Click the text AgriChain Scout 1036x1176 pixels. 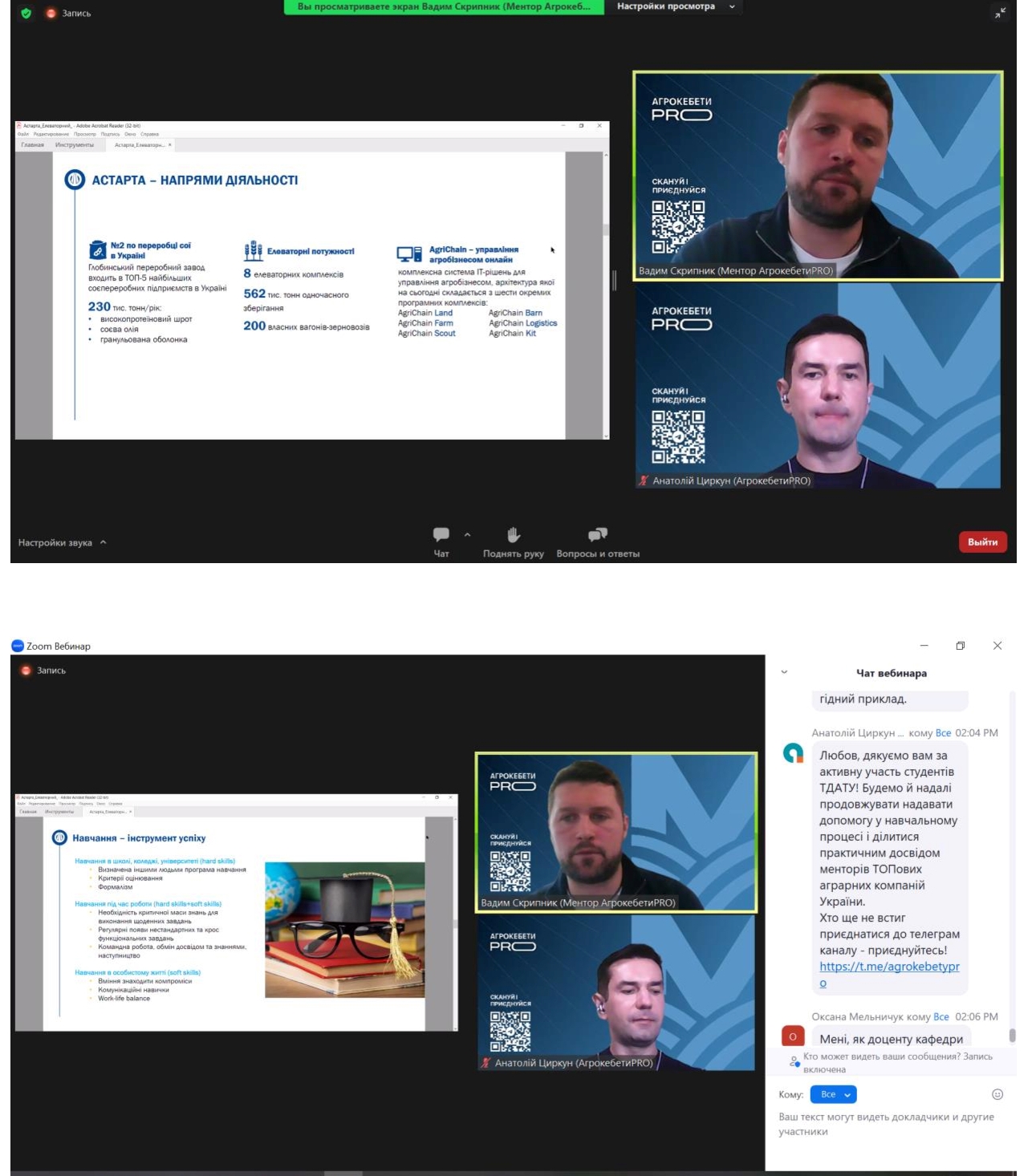tap(427, 333)
